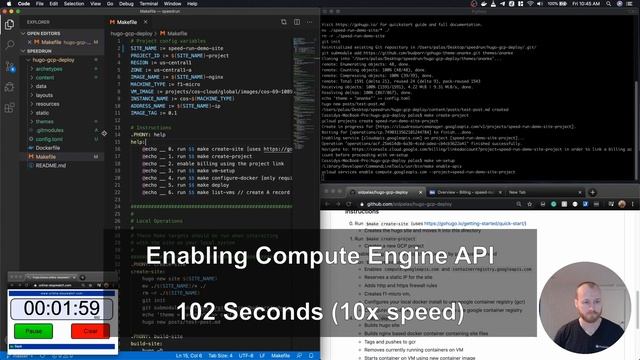Change Tab Size: 4 in status bar

(x=220, y=356)
